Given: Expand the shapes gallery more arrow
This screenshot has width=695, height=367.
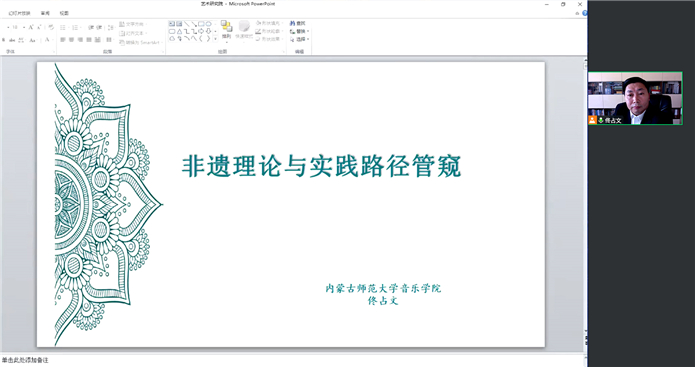Looking at the screenshot, I should pyautogui.click(x=216, y=39).
